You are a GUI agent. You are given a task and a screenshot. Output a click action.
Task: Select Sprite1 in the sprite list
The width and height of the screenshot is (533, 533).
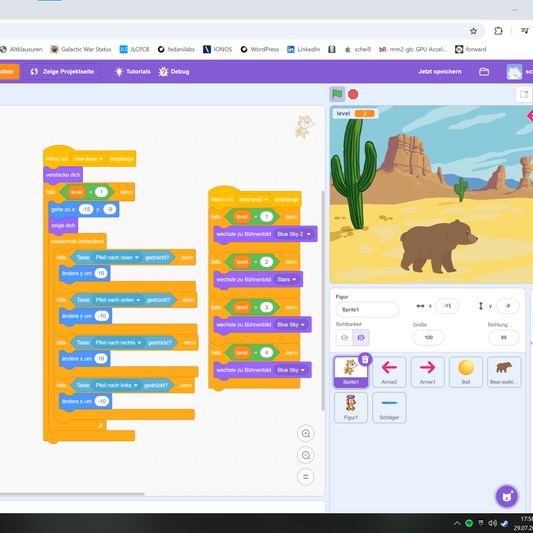pos(351,372)
